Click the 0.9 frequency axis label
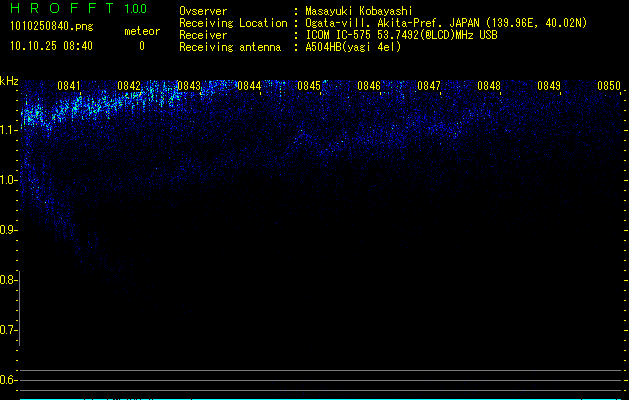Viewport: 629px width, 400px height. coord(7,230)
